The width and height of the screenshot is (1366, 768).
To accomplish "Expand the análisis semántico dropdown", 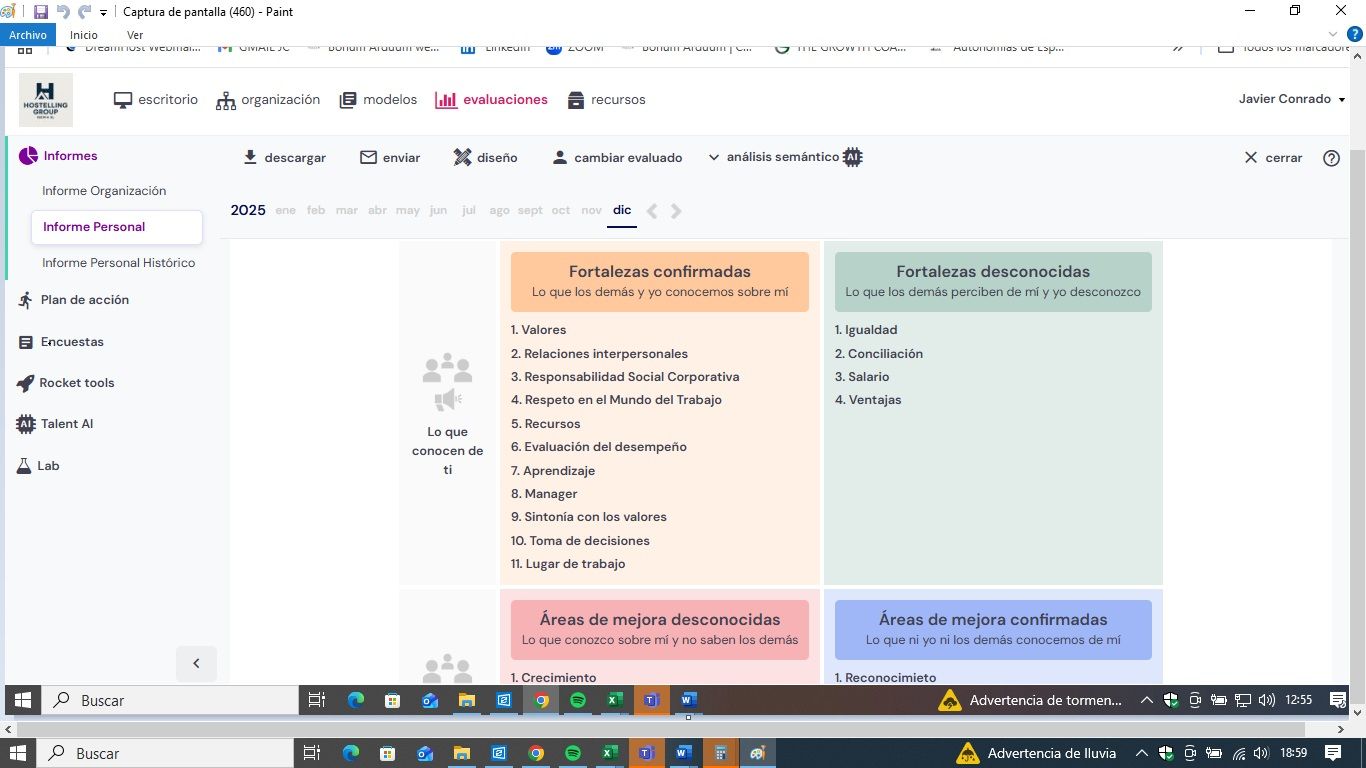I will tap(714, 157).
